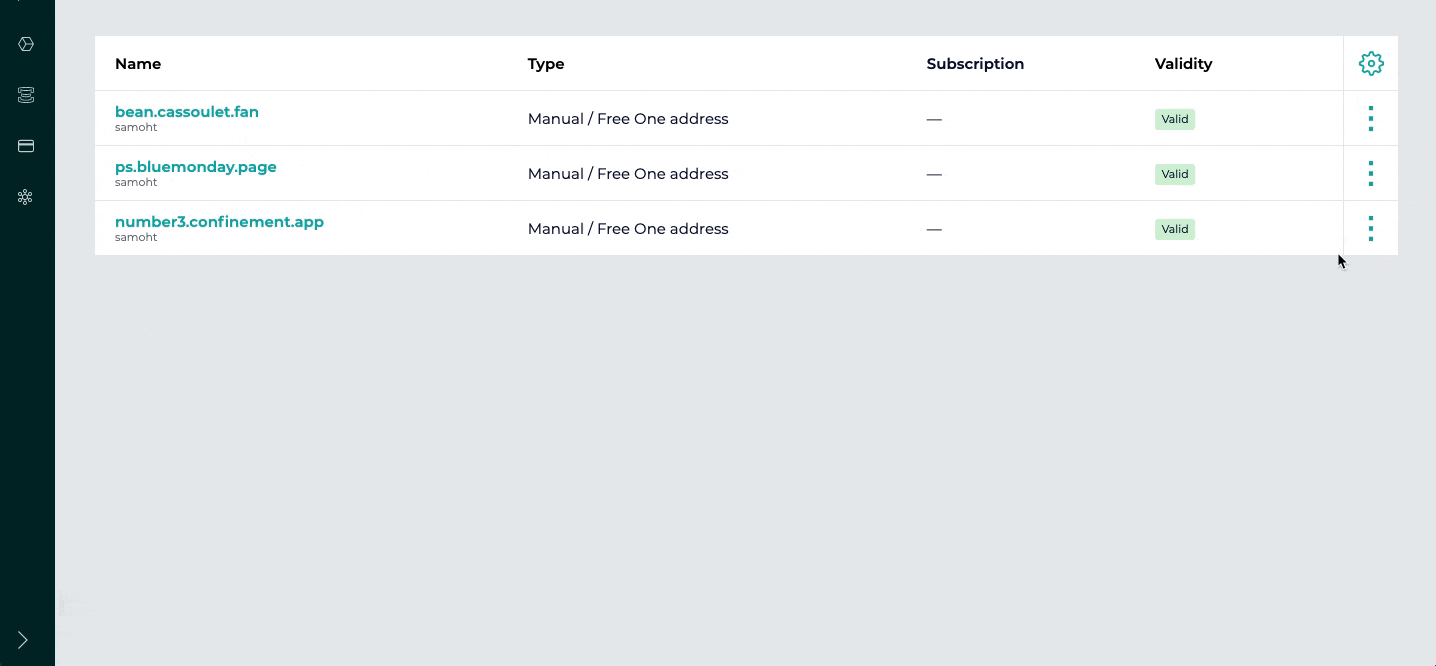The image size is (1436, 666).
Task: Click the Name column header
Action: coord(138,64)
